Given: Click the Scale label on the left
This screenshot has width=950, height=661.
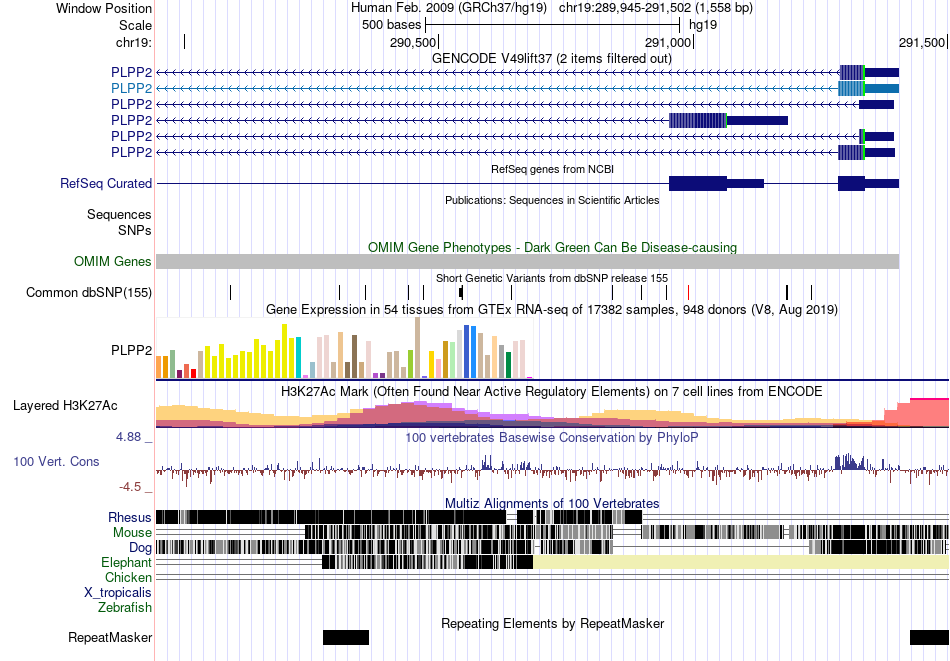Looking at the screenshot, I should point(135,25).
